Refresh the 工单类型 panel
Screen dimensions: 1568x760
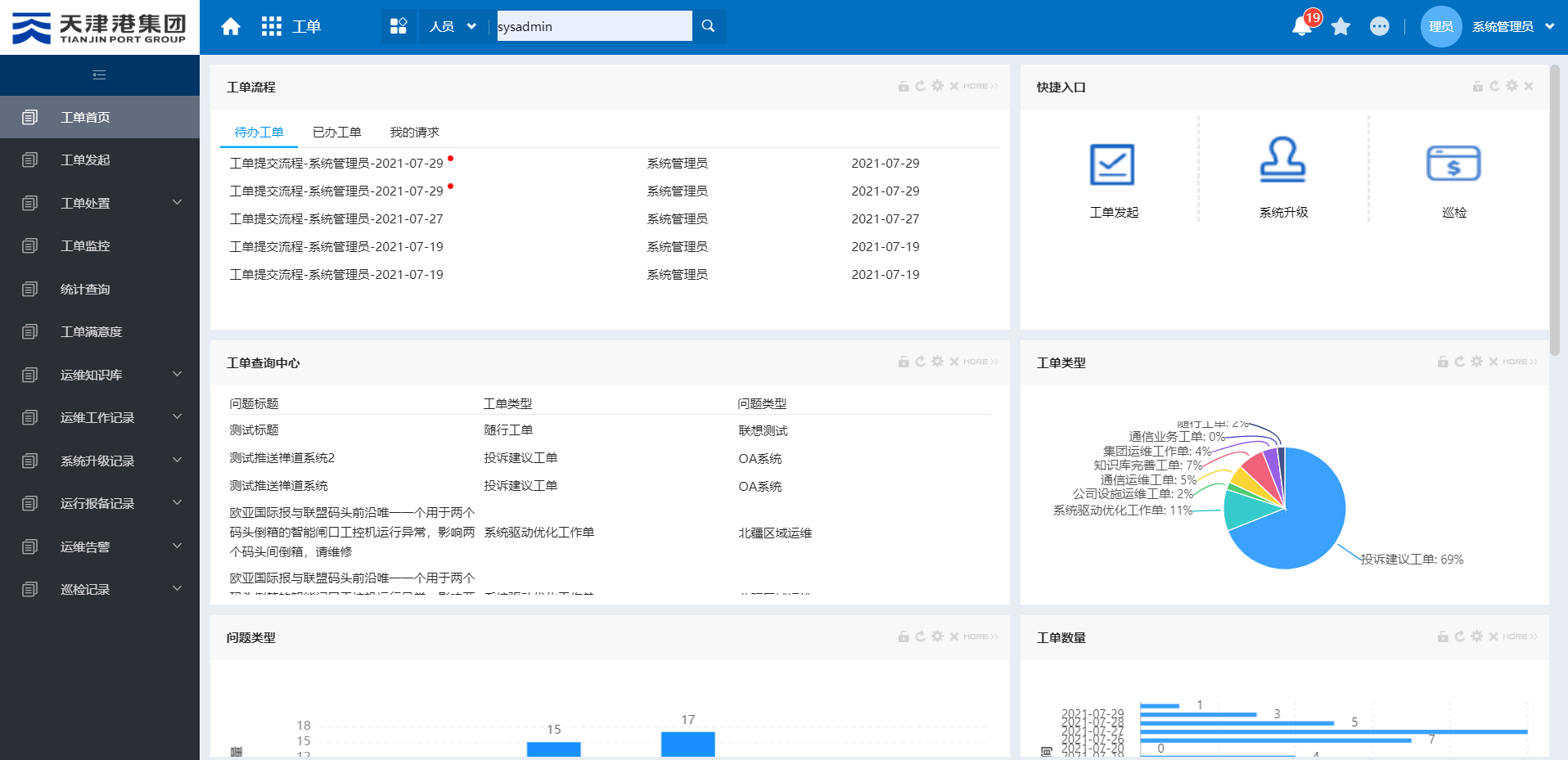[x=1460, y=362]
